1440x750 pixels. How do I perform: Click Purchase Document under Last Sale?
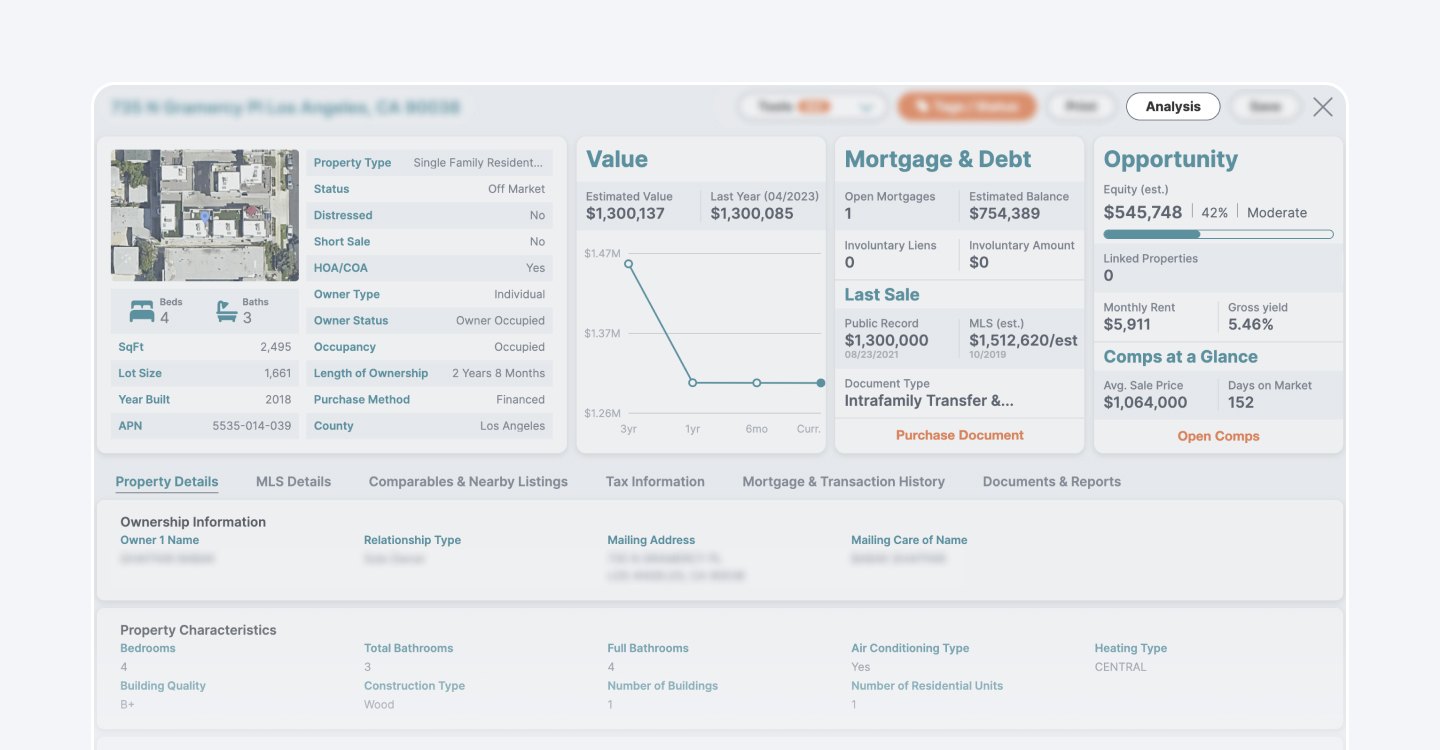pyautogui.click(x=959, y=435)
